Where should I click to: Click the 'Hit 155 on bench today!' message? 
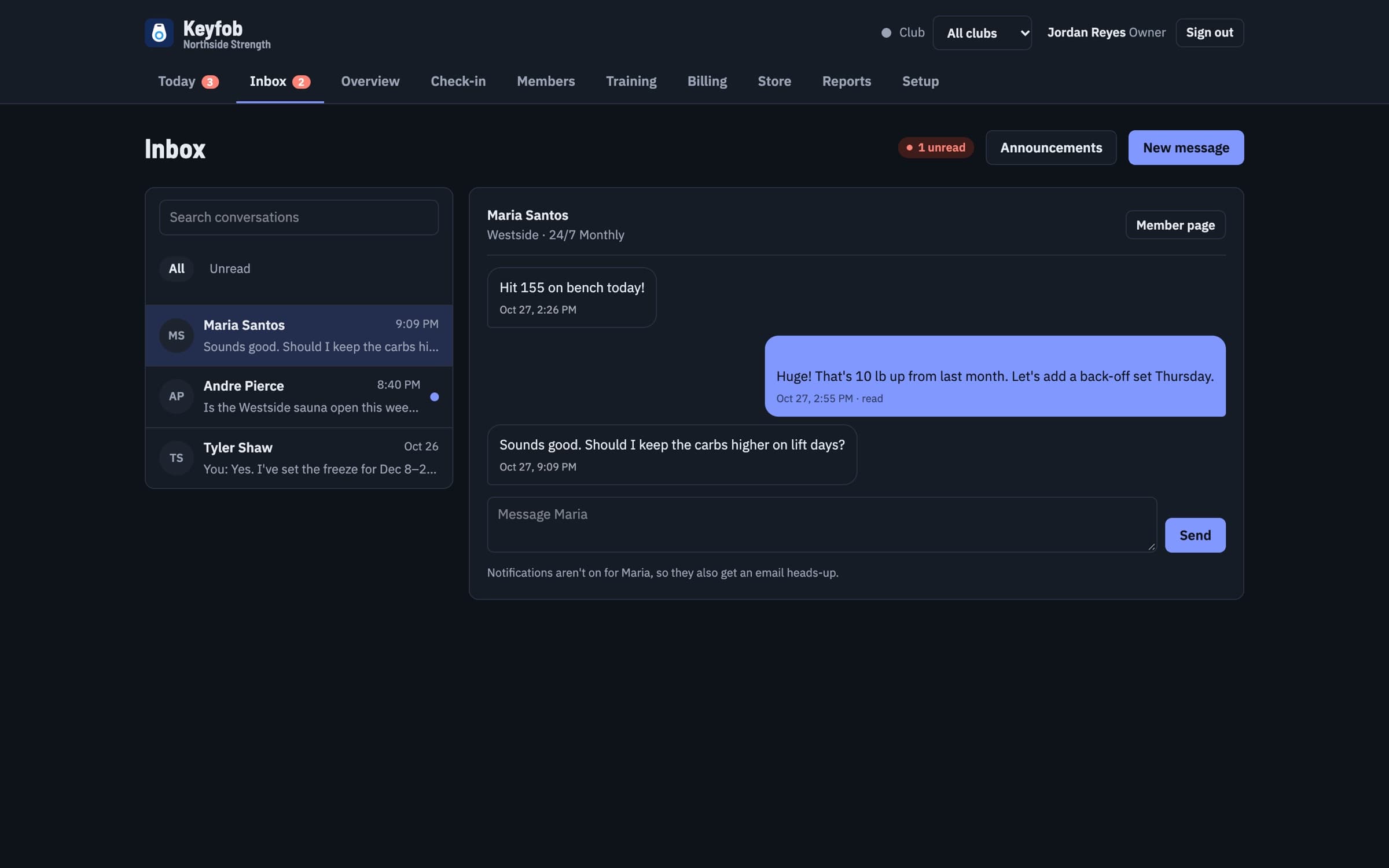[571, 297]
